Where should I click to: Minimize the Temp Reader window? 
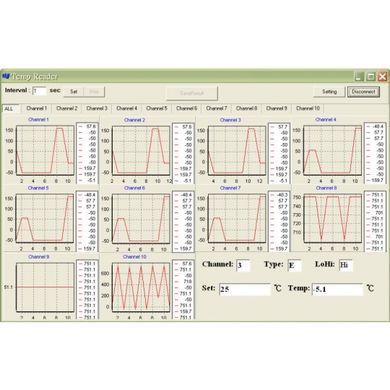point(359,77)
